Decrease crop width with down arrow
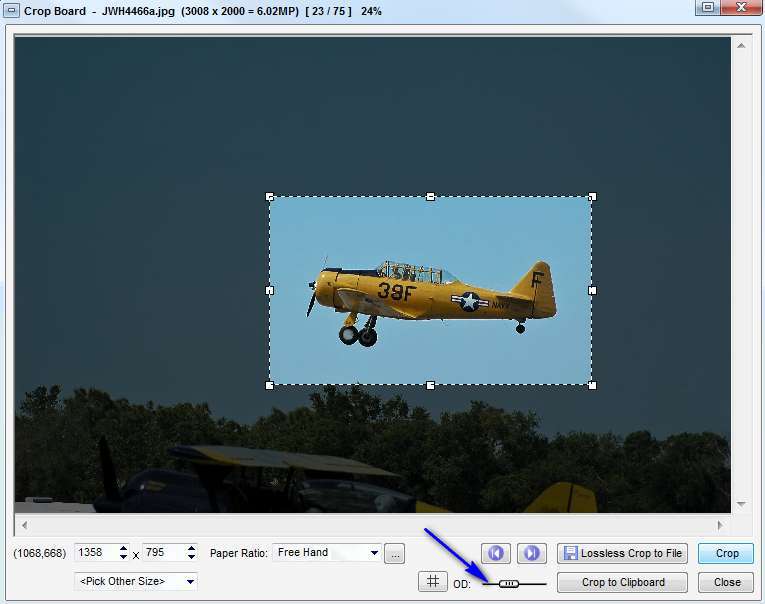 pos(123,557)
